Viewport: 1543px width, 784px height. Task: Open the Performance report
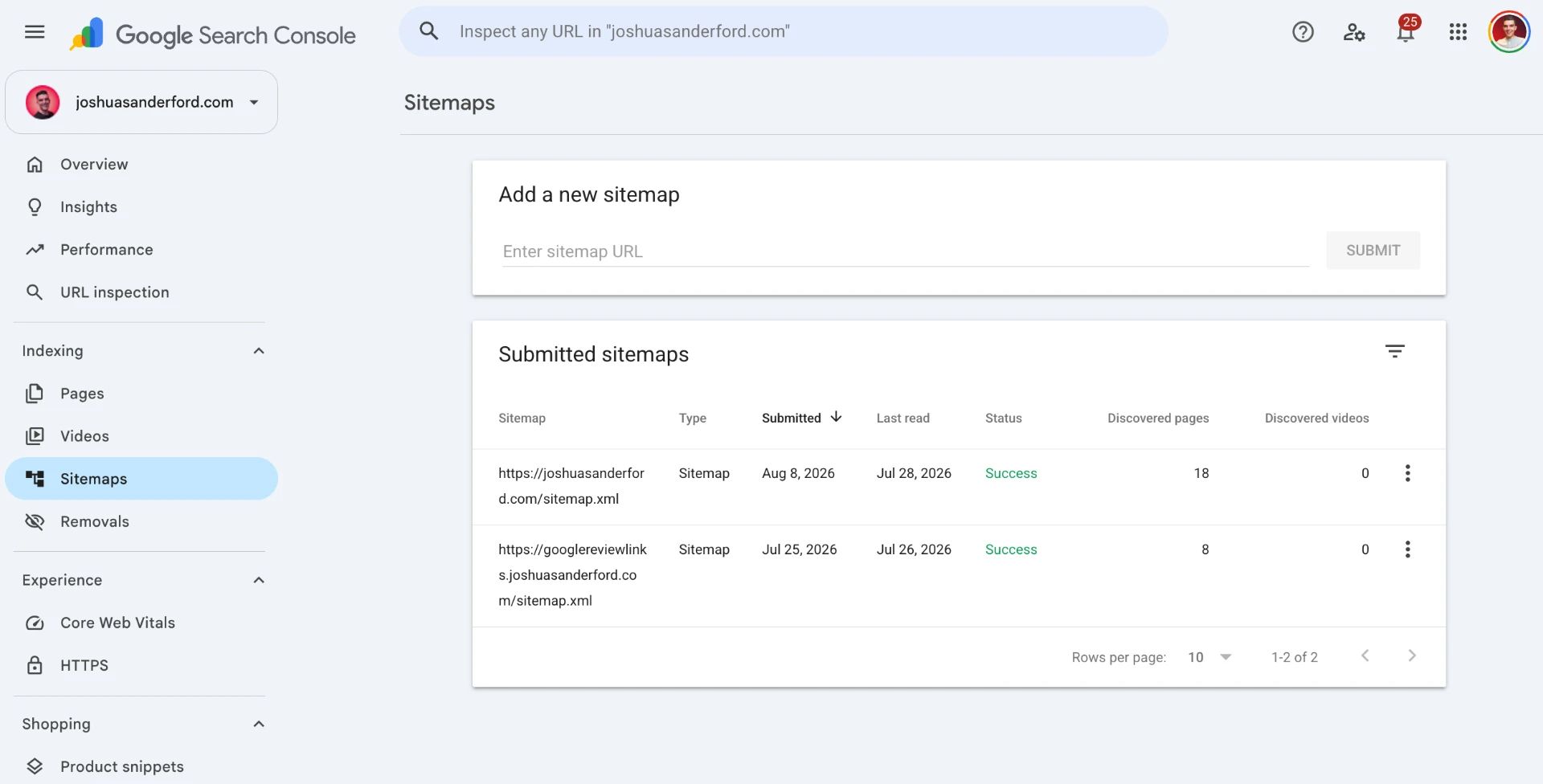[141, 250]
